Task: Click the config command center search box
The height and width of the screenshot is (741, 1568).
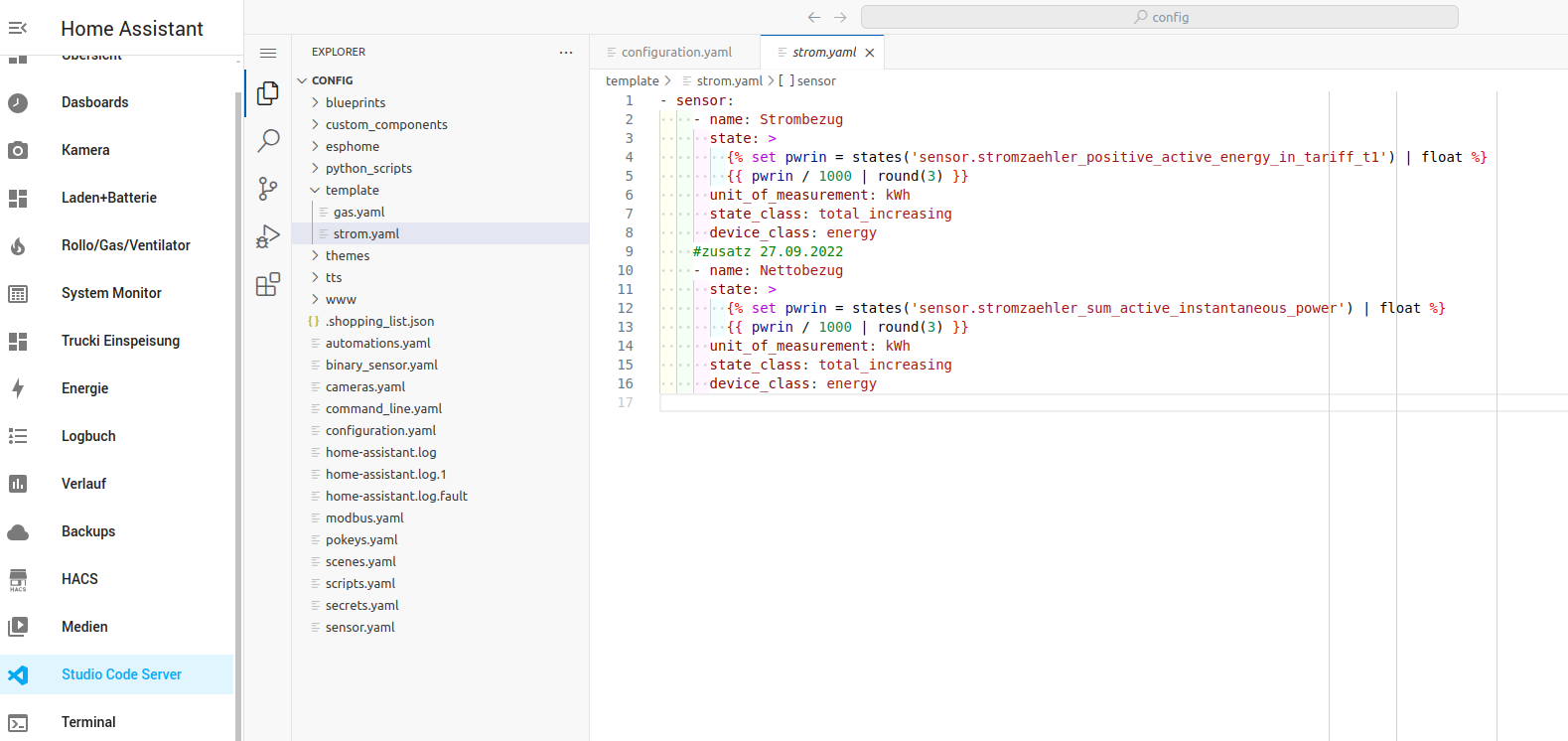Action: pos(1160,17)
